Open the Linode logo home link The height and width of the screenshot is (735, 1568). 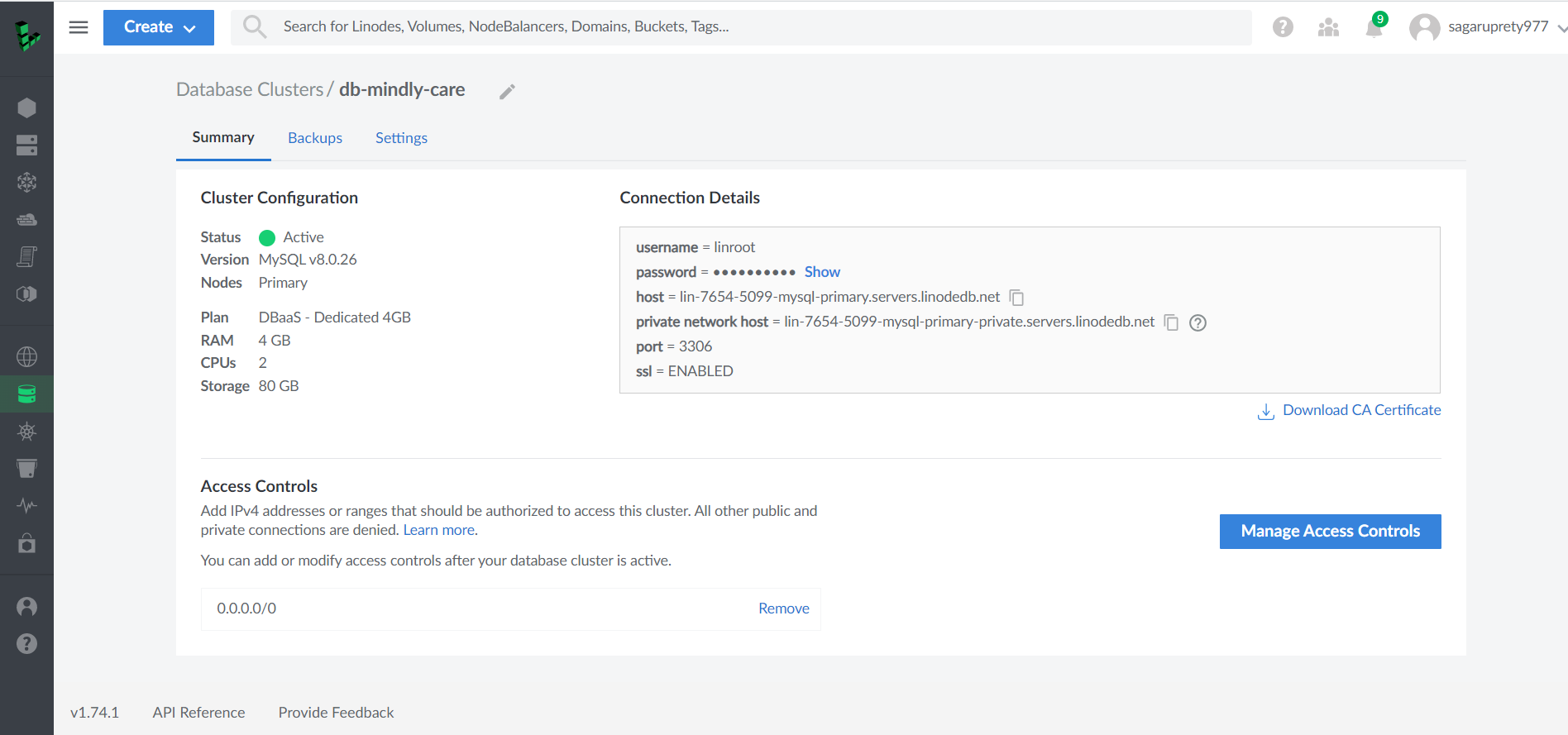(26, 36)
